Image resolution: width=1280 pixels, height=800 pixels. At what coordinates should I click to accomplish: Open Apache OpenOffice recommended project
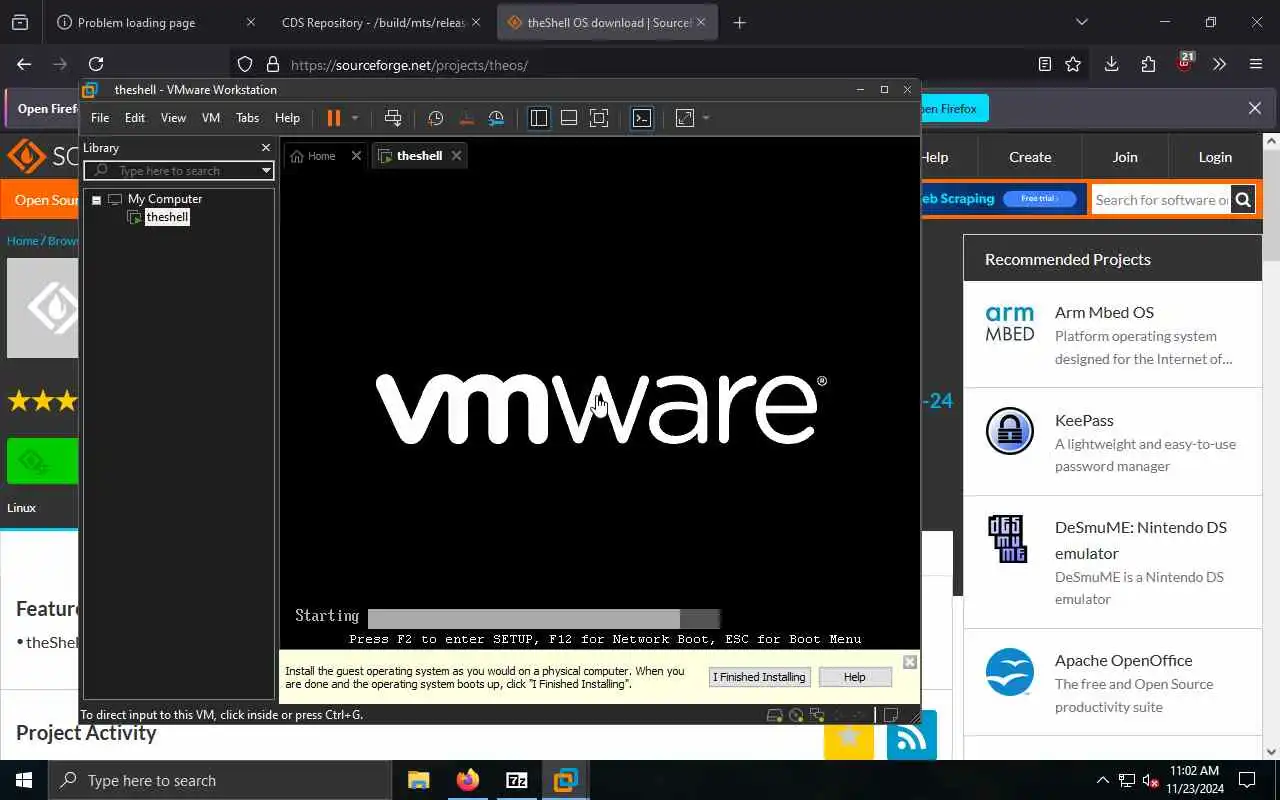1113,682
